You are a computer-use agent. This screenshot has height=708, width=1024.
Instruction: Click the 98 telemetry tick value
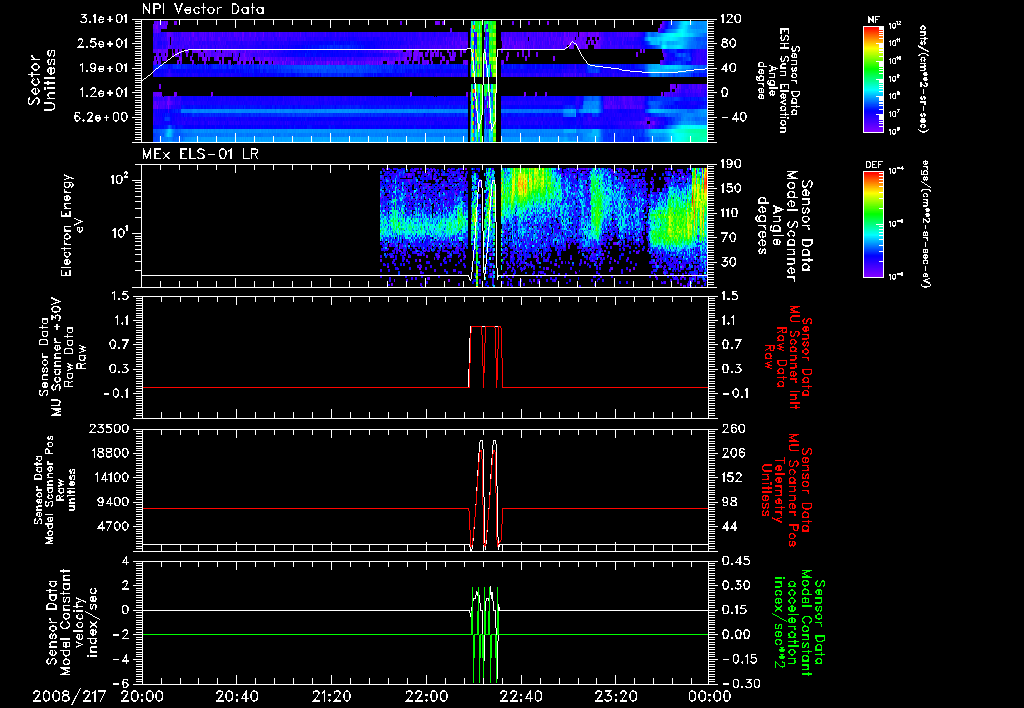[x=728, y=502]
